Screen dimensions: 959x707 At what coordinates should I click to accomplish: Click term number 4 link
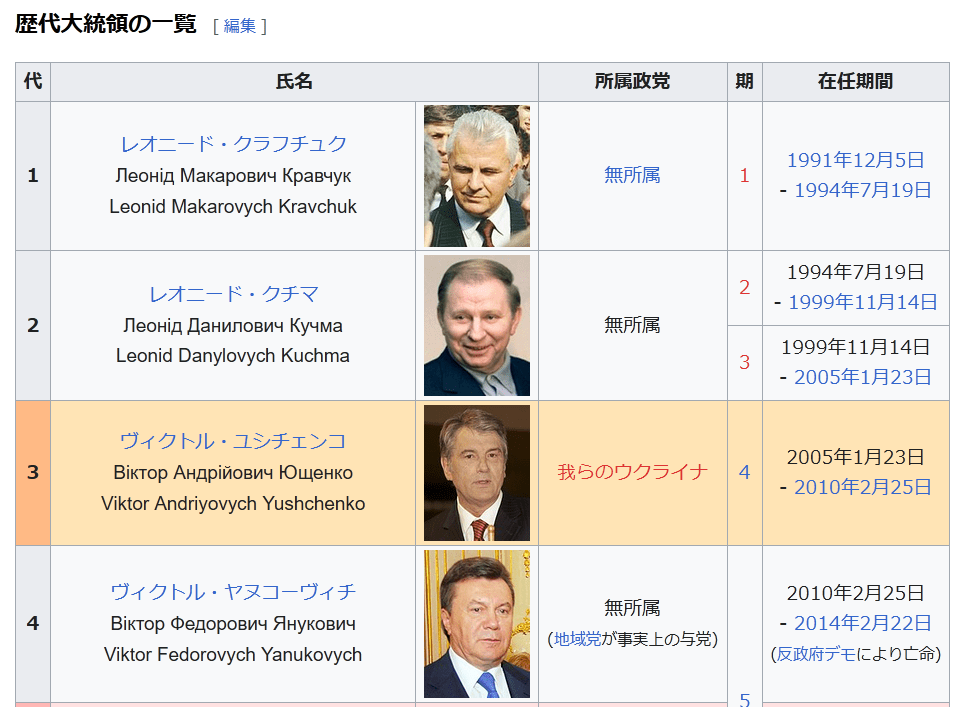[x=744, y=472]
